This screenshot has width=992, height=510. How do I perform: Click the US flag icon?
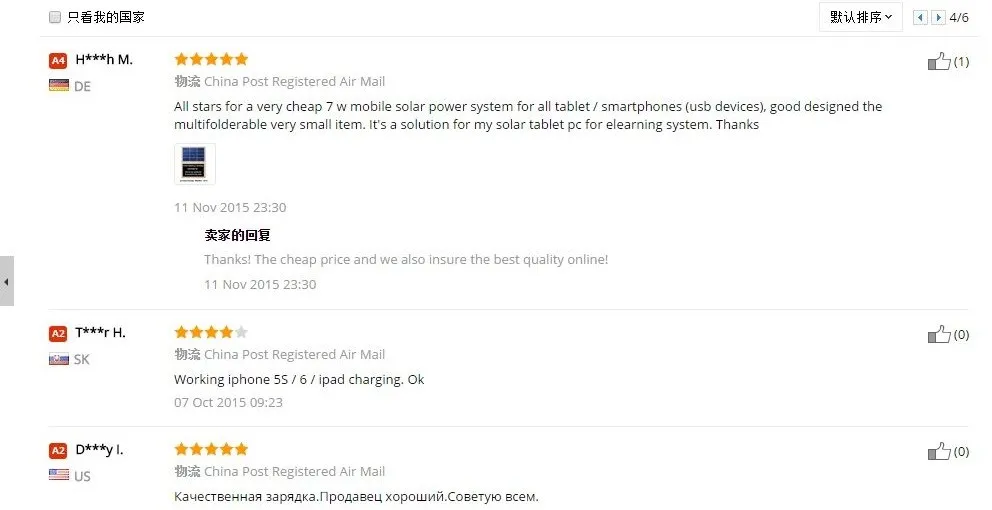click(59, 475)
